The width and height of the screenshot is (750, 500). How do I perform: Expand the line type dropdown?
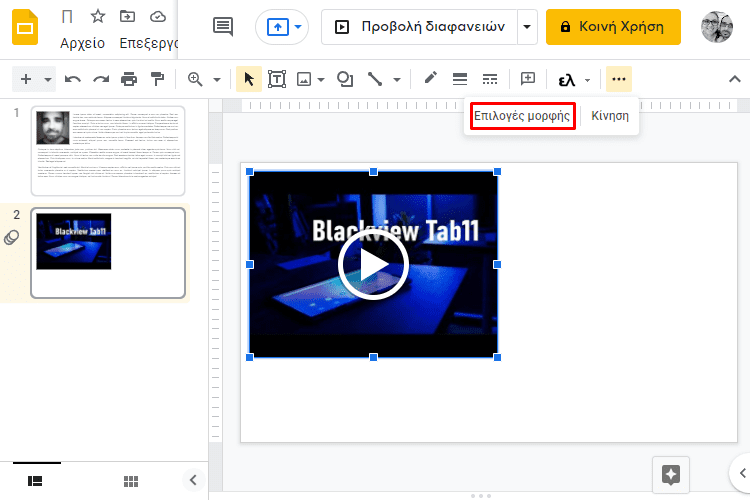[397, 79]
